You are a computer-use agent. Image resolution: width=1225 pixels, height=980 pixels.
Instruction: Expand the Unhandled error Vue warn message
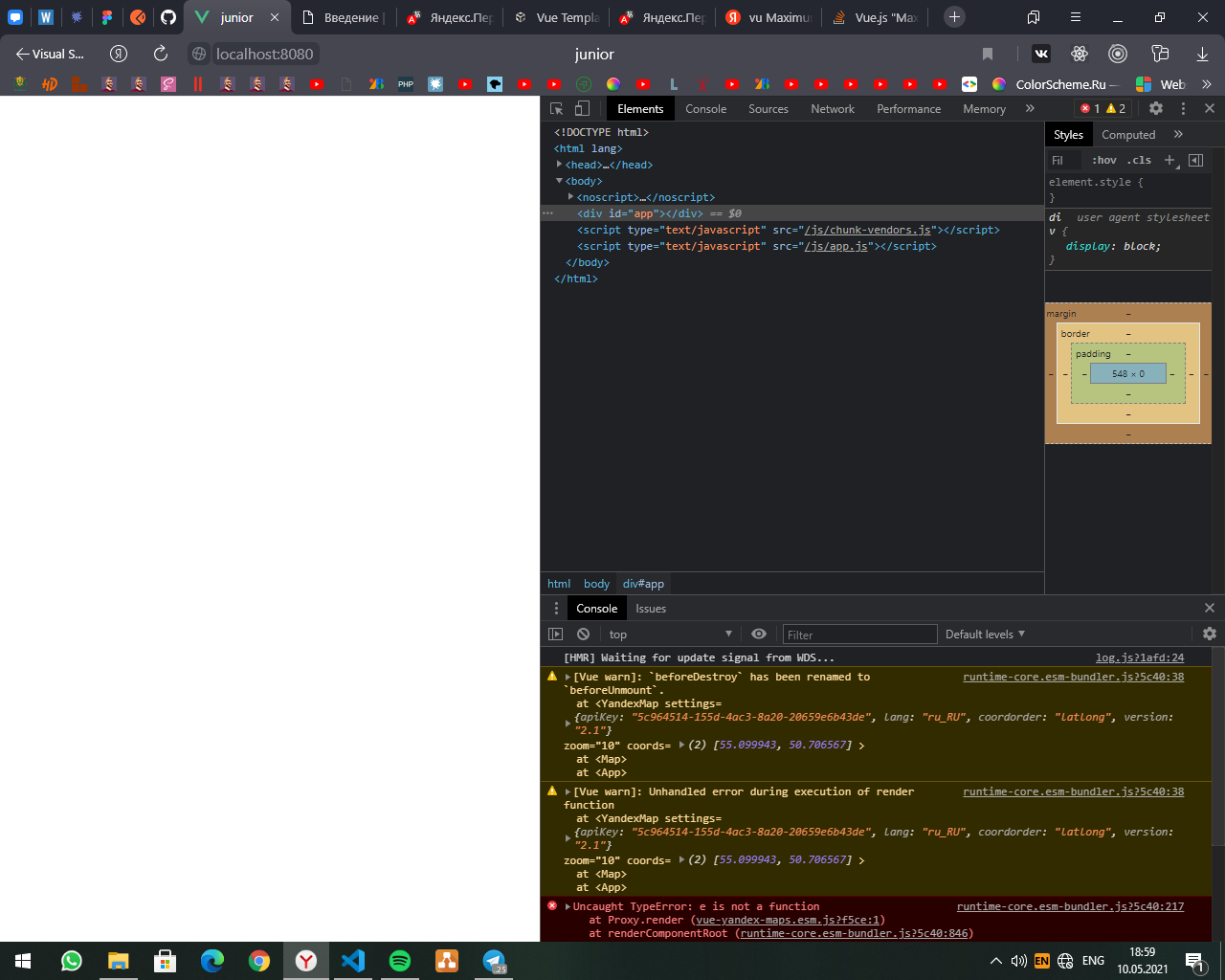568,792
